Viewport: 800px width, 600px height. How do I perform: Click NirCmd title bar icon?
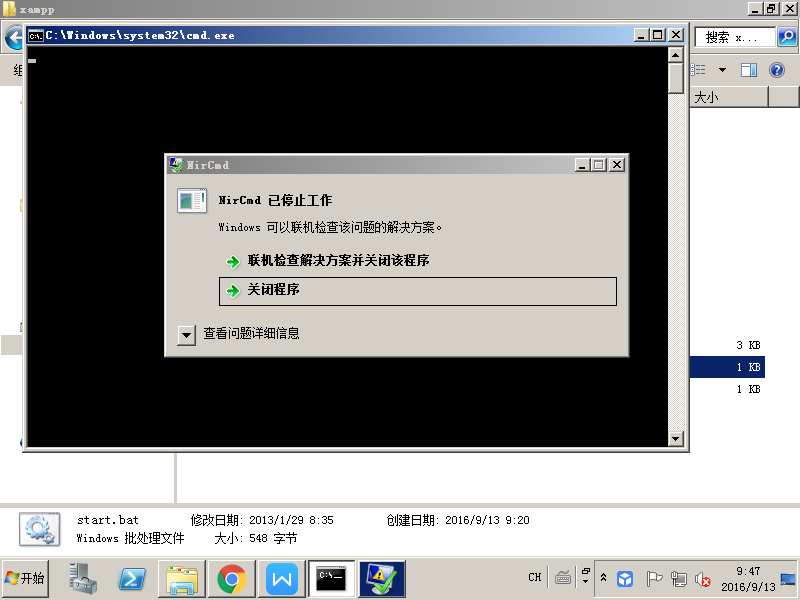(177, 165)
